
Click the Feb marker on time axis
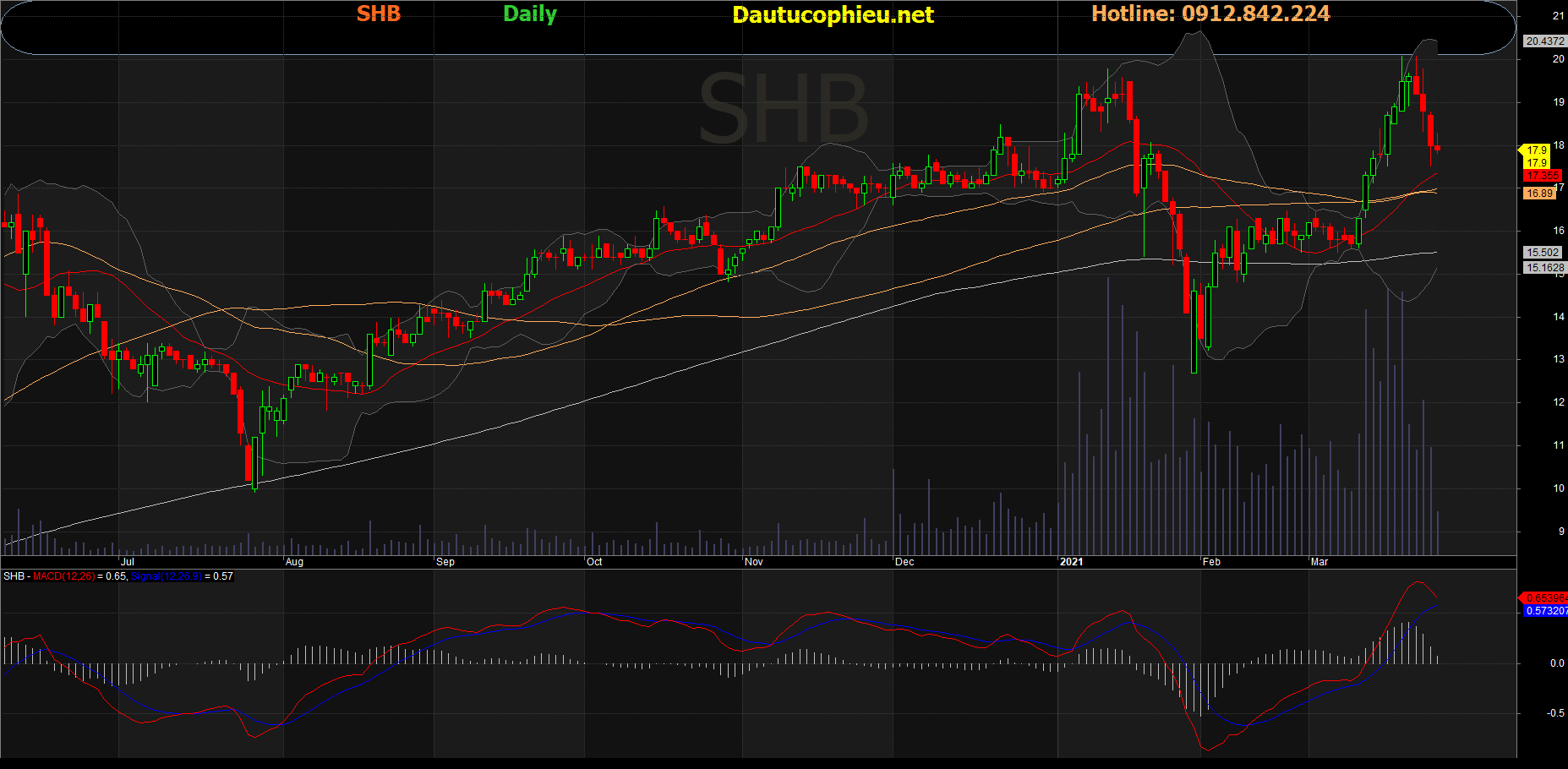point(1211,562)
